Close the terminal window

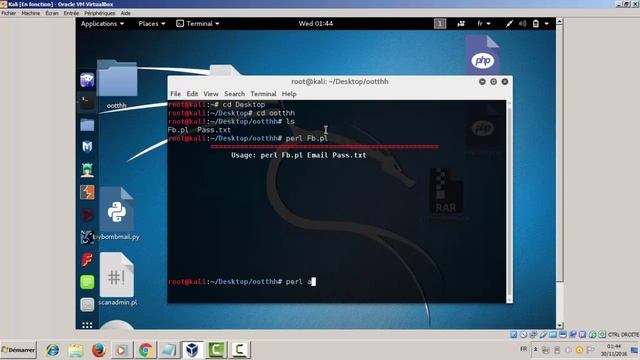(505, 82)
